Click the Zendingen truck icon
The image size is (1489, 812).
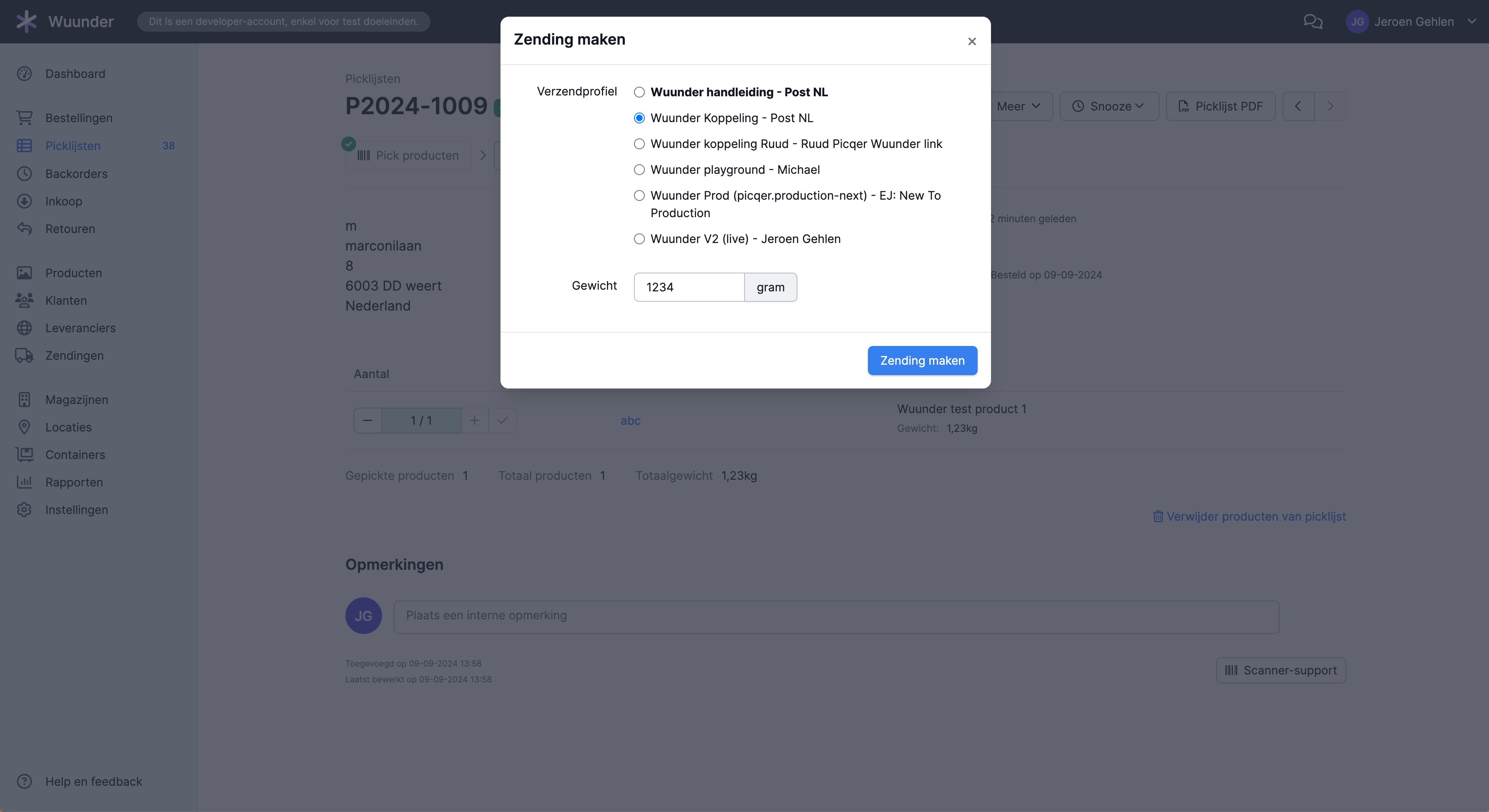click(24, 355)
